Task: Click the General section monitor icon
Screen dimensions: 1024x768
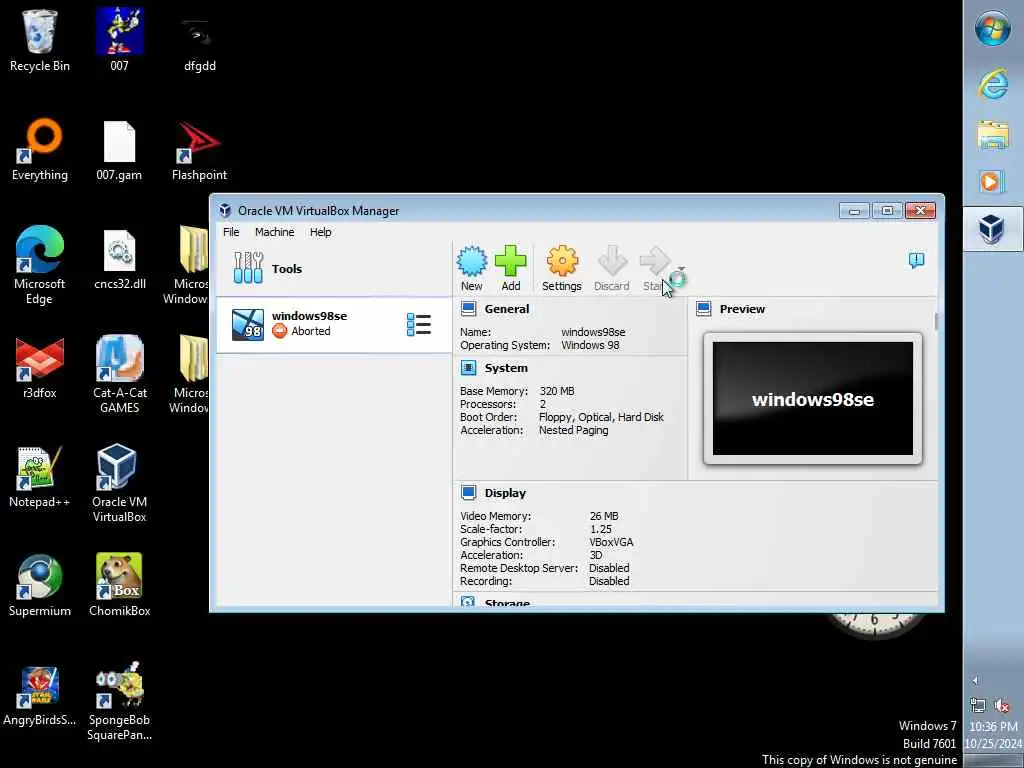Action: pos(468,309)
